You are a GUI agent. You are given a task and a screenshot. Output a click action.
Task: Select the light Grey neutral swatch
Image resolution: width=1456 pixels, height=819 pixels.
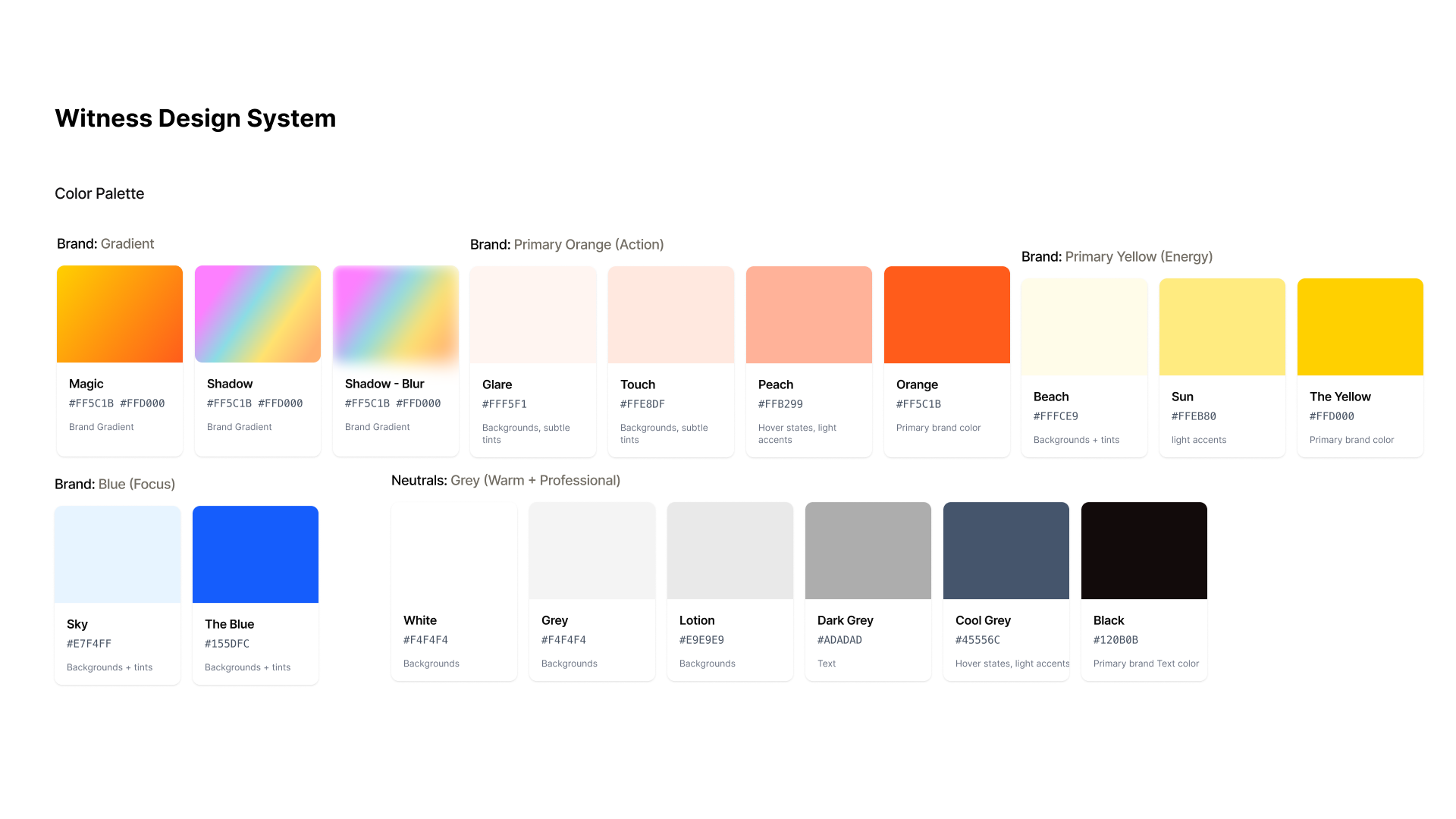[592, 551]
